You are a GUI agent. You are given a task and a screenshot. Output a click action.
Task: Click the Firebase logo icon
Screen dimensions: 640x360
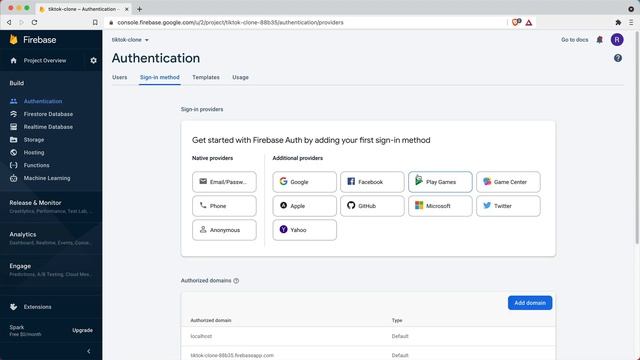(13, 40)
